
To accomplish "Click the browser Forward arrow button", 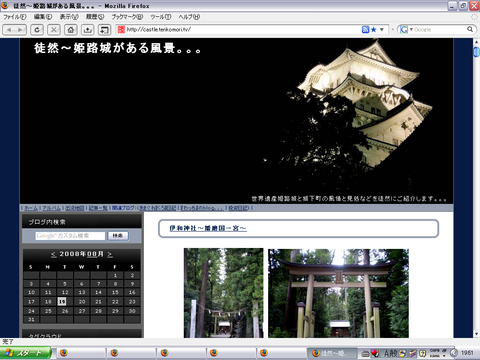I will [x=20, y=30].
